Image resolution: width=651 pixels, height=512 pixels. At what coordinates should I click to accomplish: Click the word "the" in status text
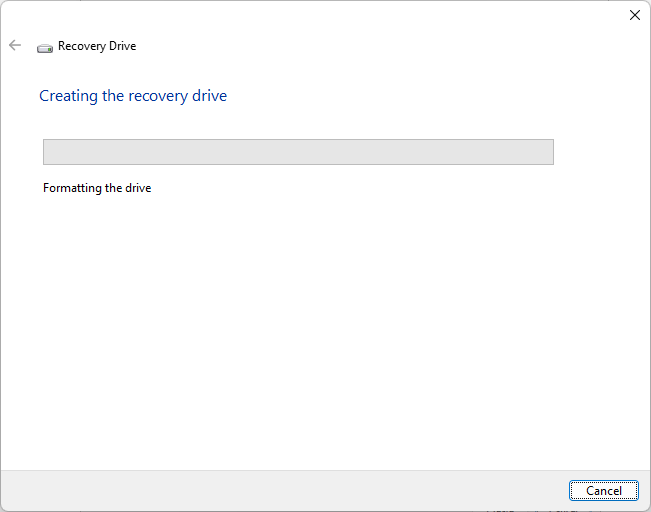click(113, 188)
